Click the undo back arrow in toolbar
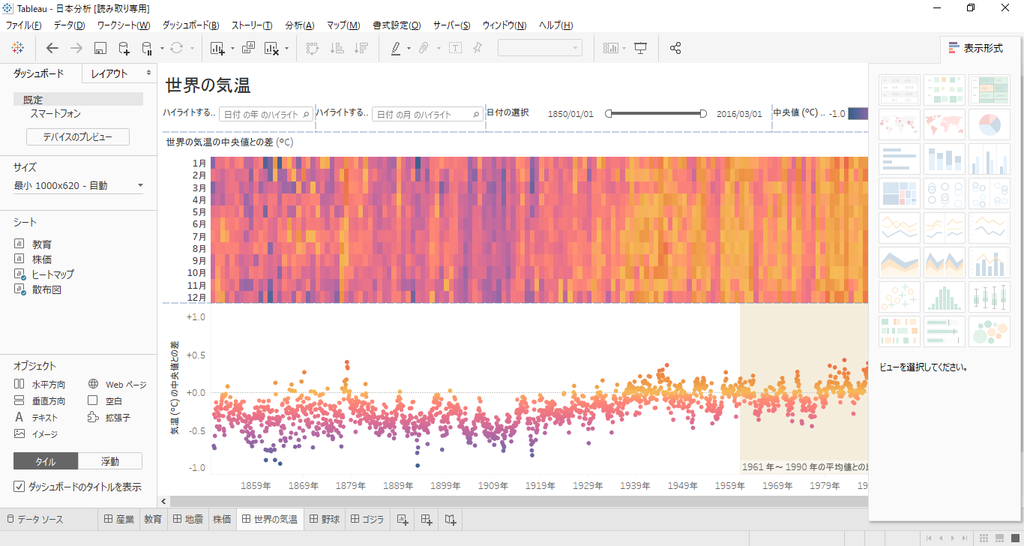The height and width of the screenshot is (546, 1024). 52,48
